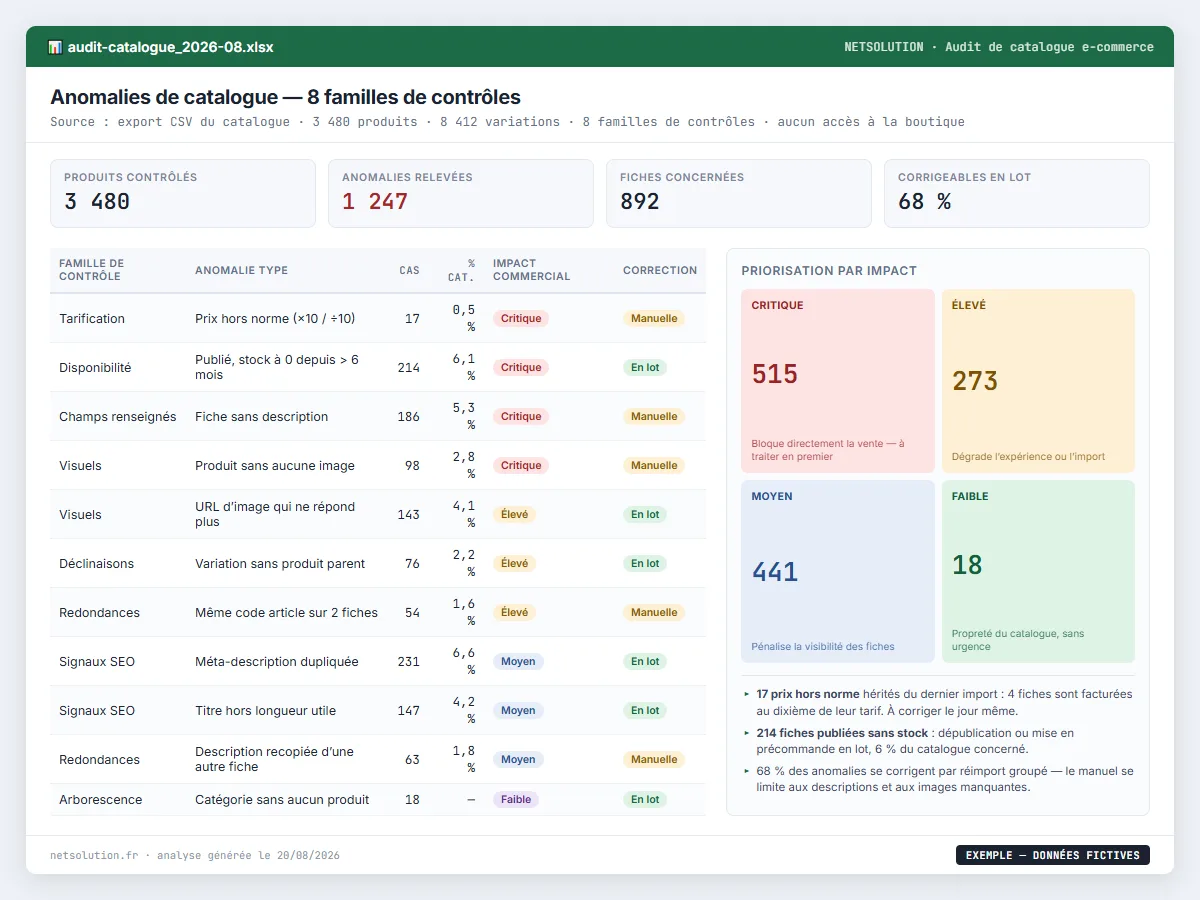The height and width of the screenshot is (900, 1200).
Task: Click the Manuelle badge in the 54 cases row
Action: pyautogui.click(x=654, y=612)
